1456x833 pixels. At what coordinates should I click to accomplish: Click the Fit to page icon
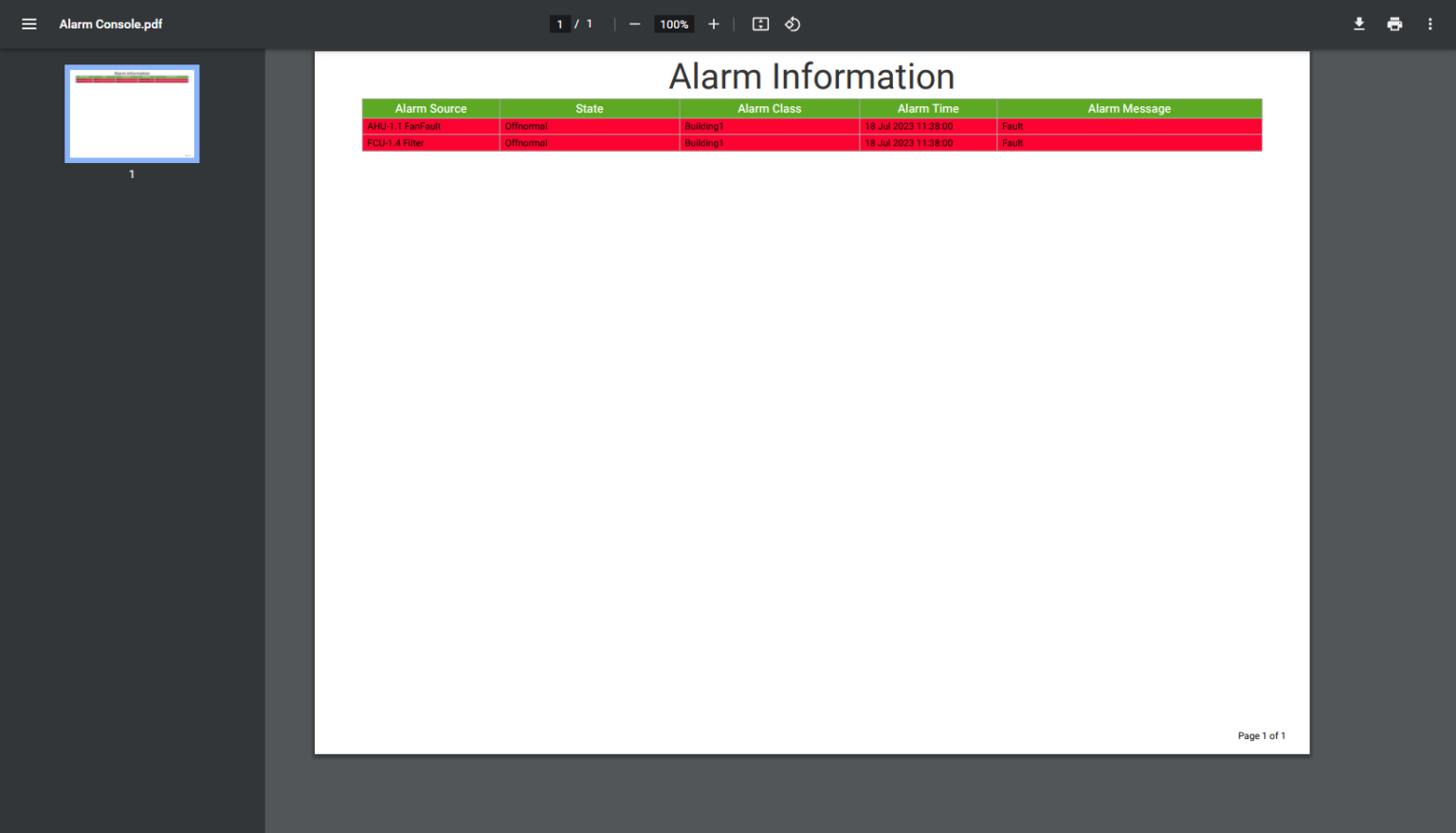(x=760, y=24)
